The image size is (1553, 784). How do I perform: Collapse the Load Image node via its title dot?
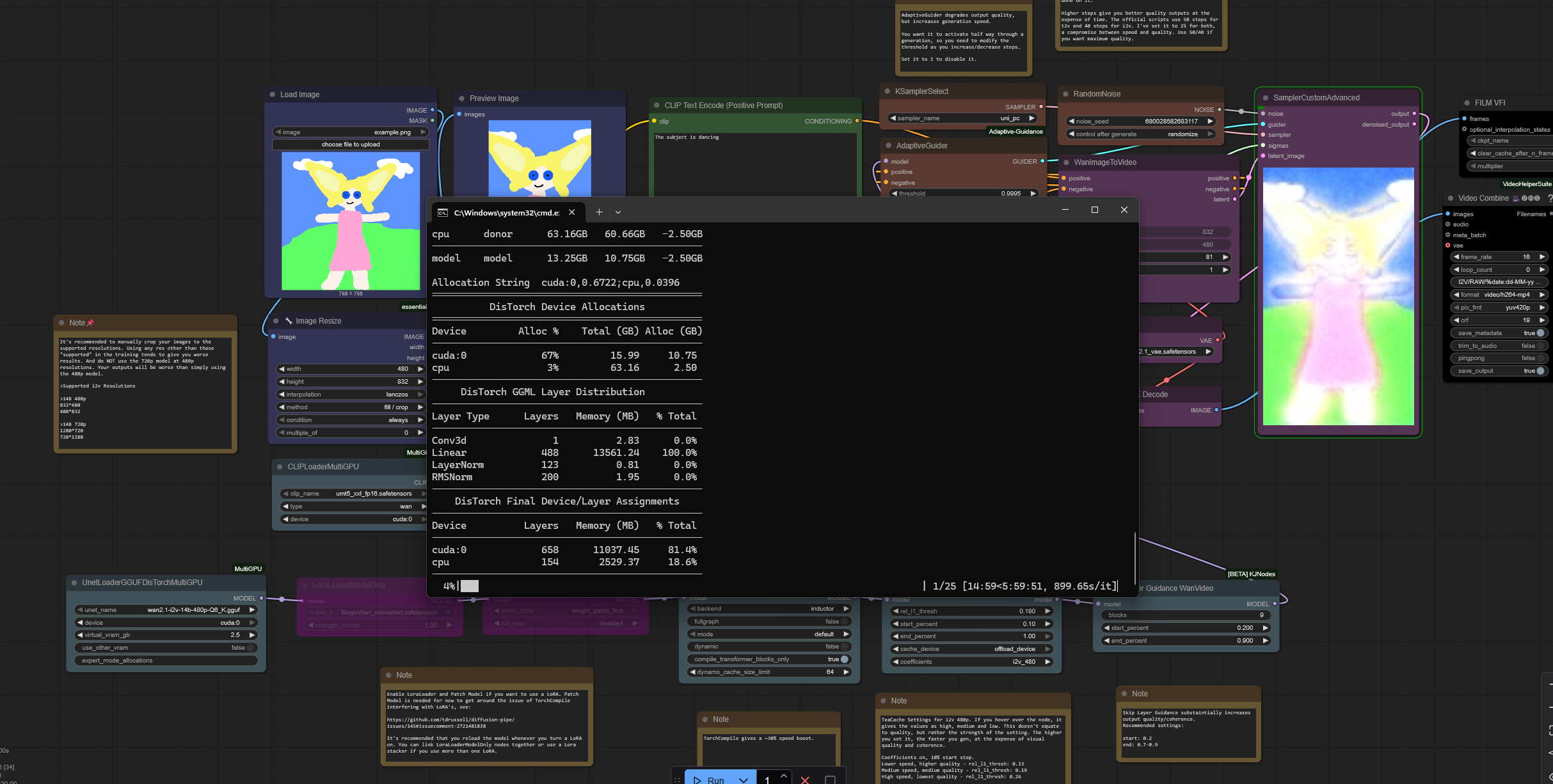tap(273, 95)
